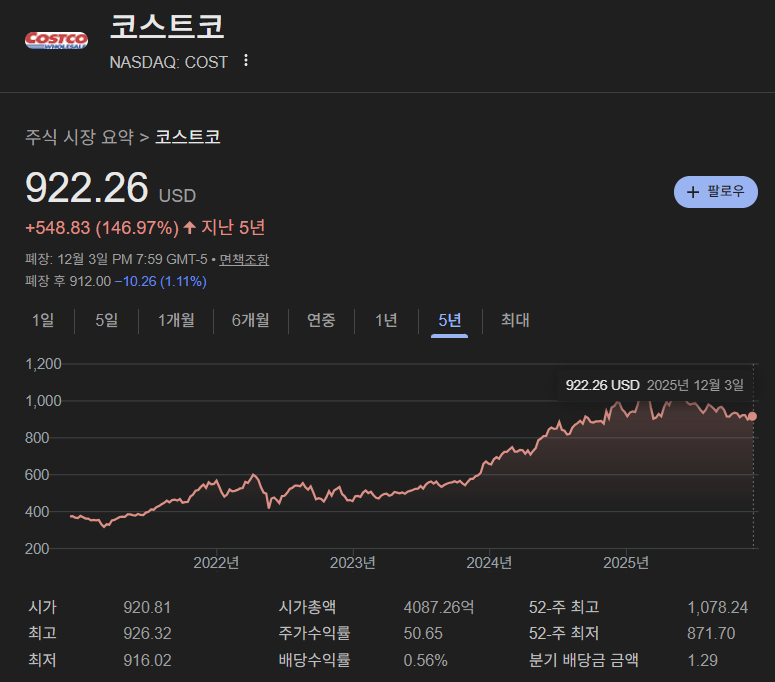Click the 최고 high value 926.32
775x682 pixels.
tap(147, 634)
